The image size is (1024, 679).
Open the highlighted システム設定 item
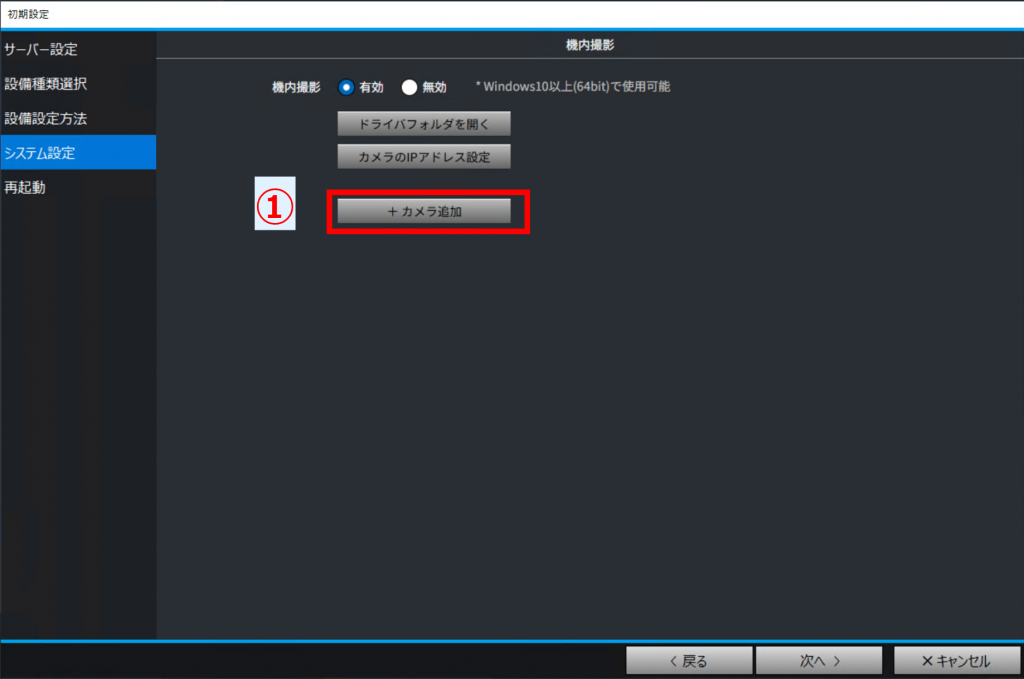[78, 153]
